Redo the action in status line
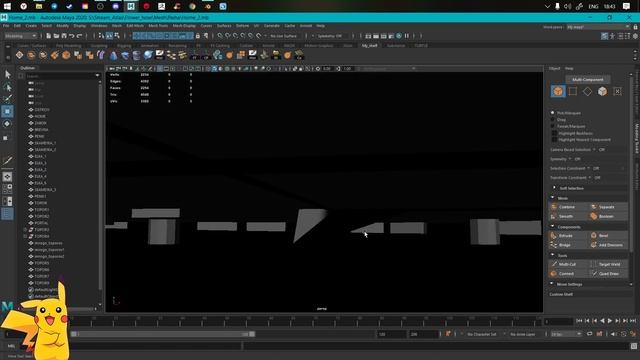640x360 pixels. tap(80, 36)
